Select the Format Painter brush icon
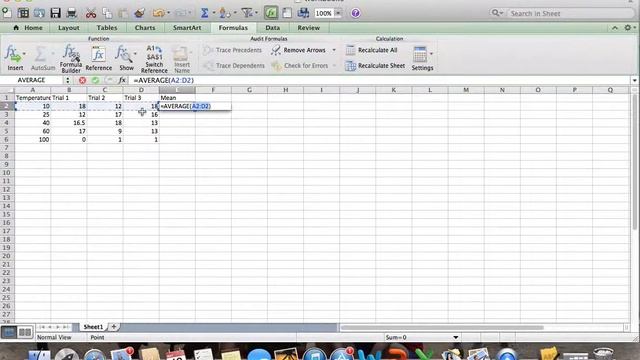640x360 pixels. (x=140, y=13)
